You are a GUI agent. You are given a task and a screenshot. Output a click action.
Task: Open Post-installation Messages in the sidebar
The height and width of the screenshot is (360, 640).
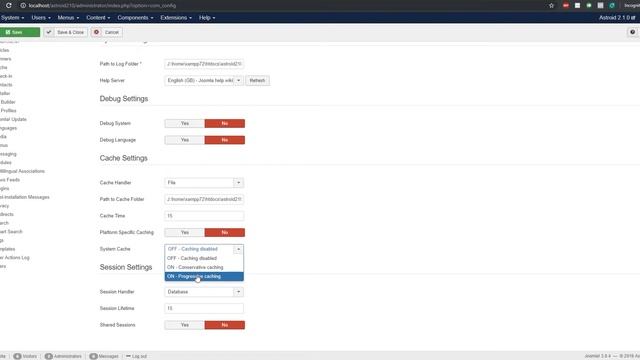(24, 197)
